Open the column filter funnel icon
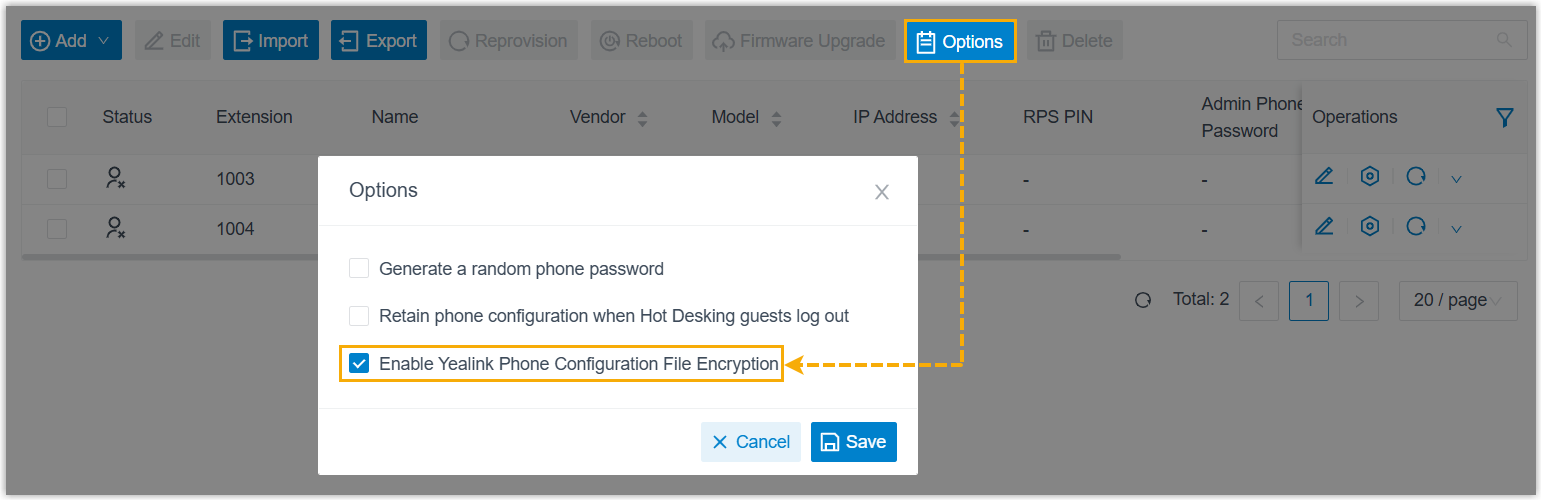 click(1505, 118)
